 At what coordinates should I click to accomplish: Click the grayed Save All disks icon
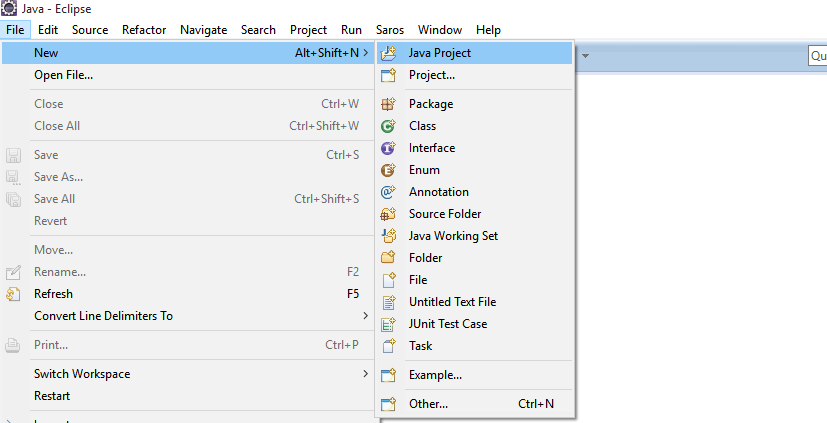[13, 199]
